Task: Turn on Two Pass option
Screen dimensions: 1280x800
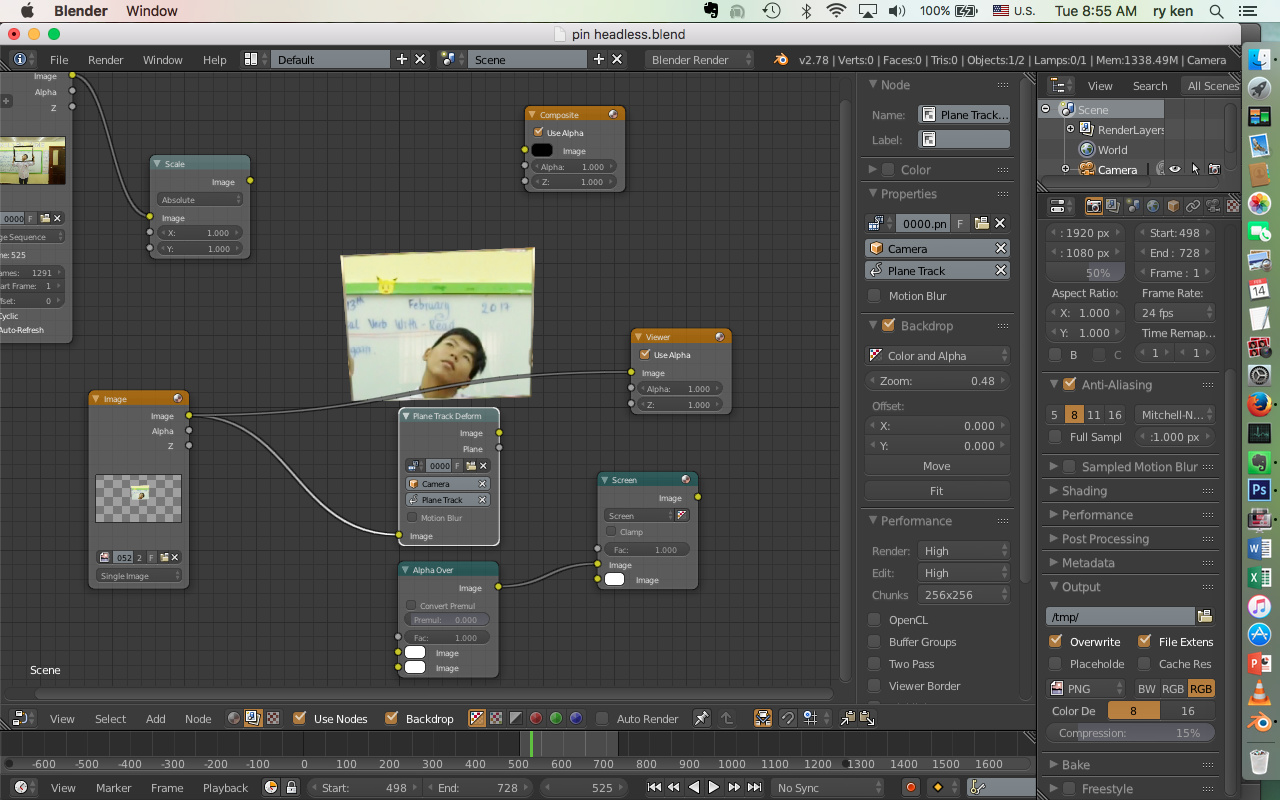Action: (x=875, y=664)
